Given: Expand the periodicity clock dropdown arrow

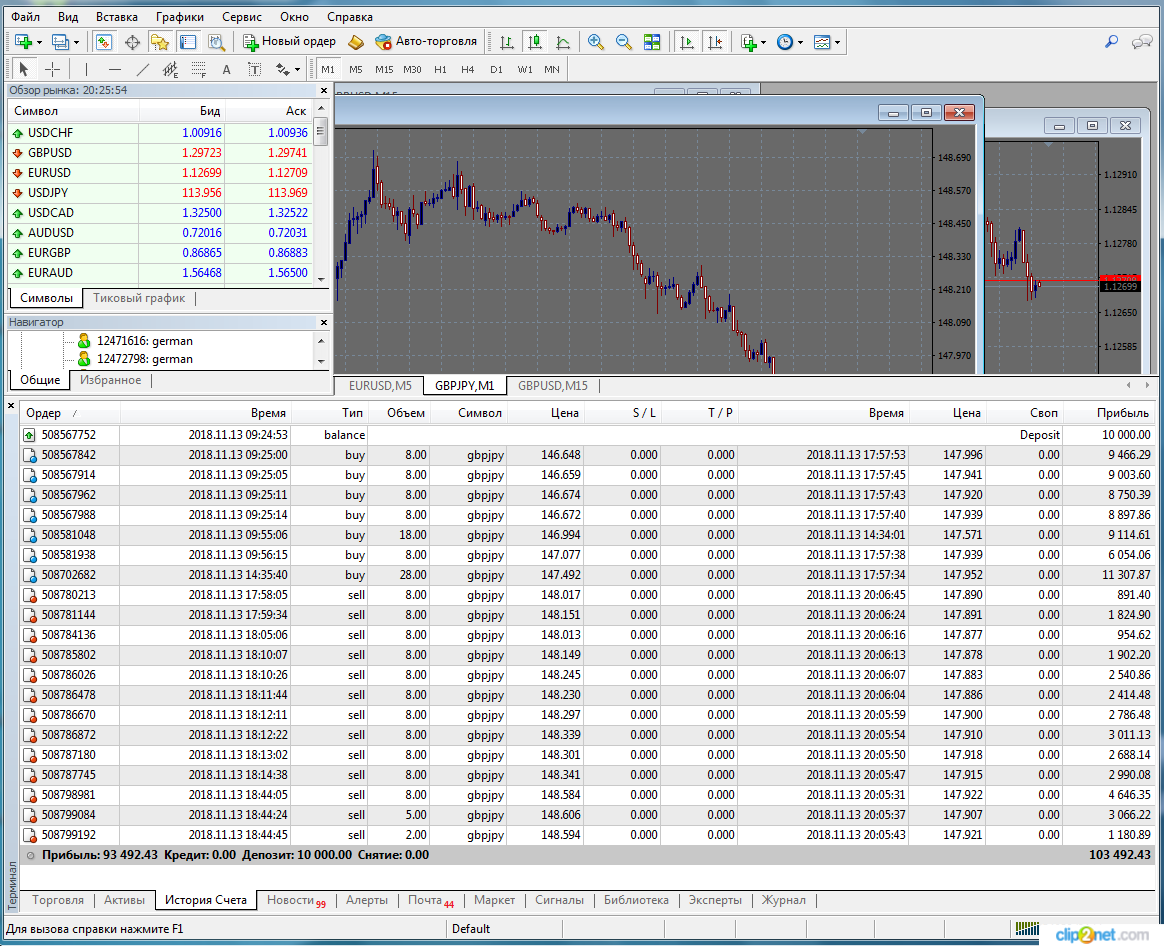Looking at the screenshot, I should tap(801, 42).
